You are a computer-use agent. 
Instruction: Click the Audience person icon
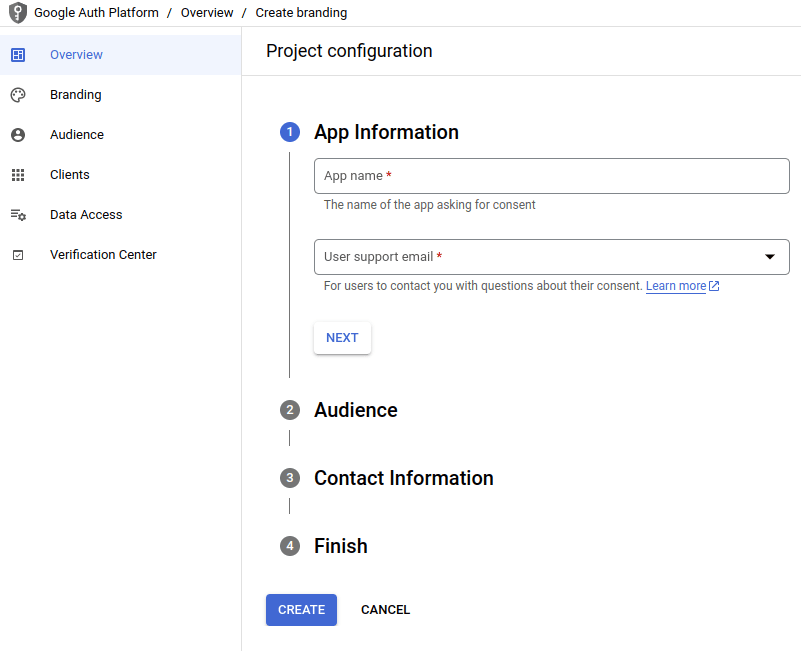tap(18, 135)
